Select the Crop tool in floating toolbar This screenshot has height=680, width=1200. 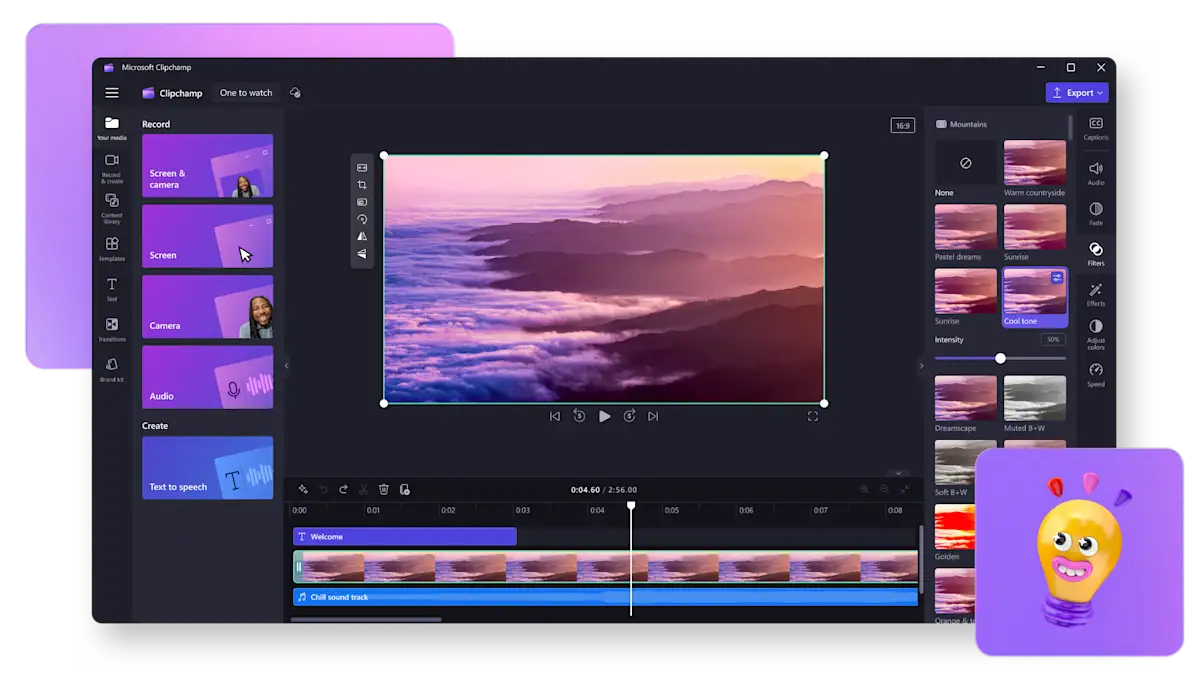[x=362, y=185]
